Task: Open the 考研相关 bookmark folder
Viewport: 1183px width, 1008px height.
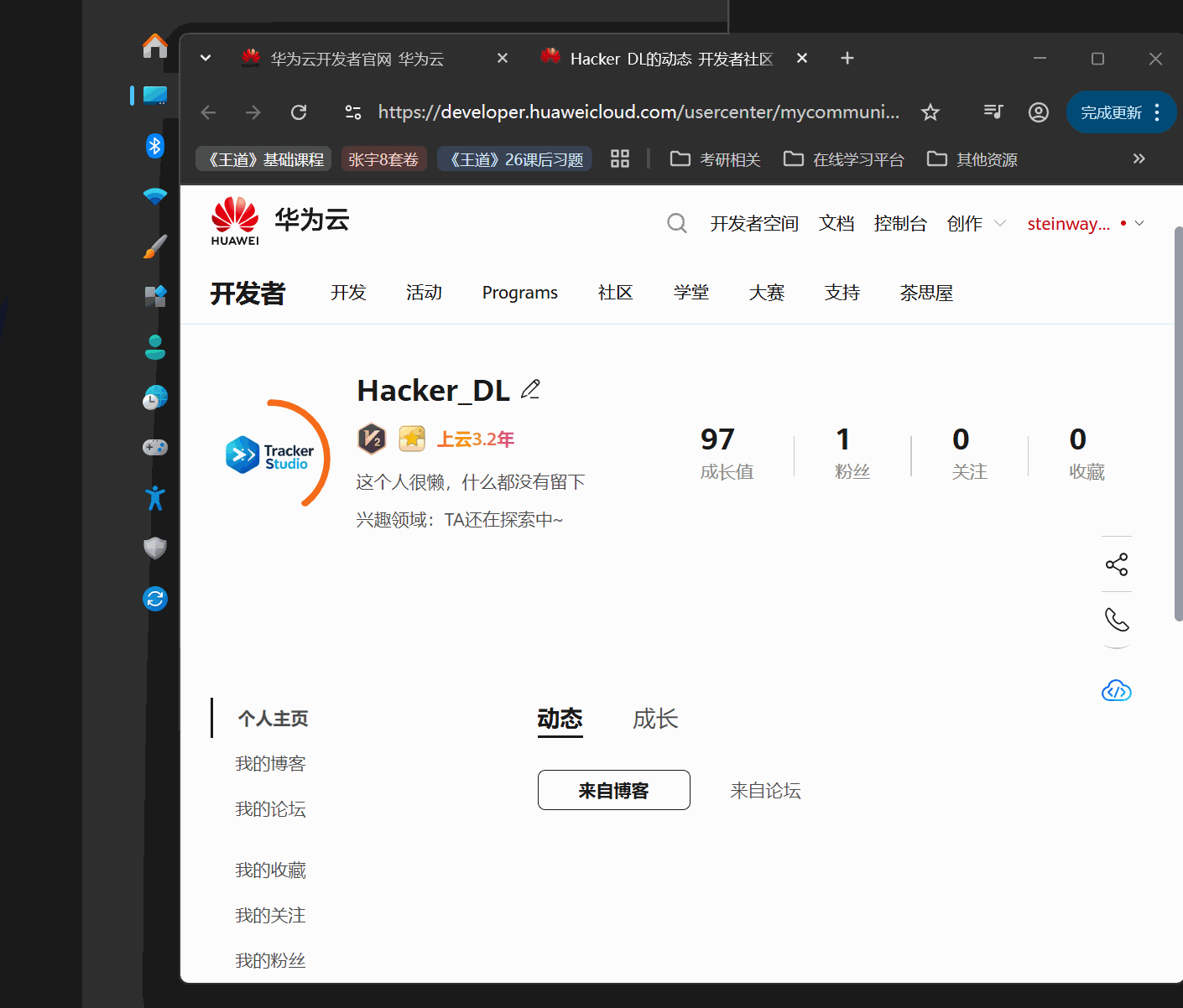Action: 715,159
